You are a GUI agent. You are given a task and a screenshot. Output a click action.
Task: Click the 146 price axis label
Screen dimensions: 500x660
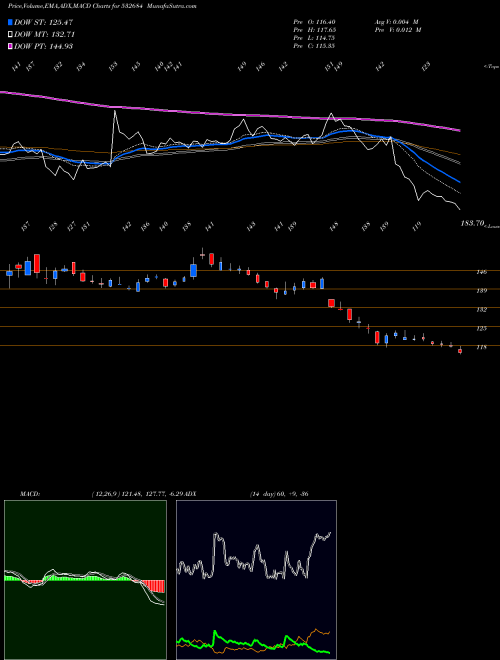pyautogui.click(x=481, y=272)
